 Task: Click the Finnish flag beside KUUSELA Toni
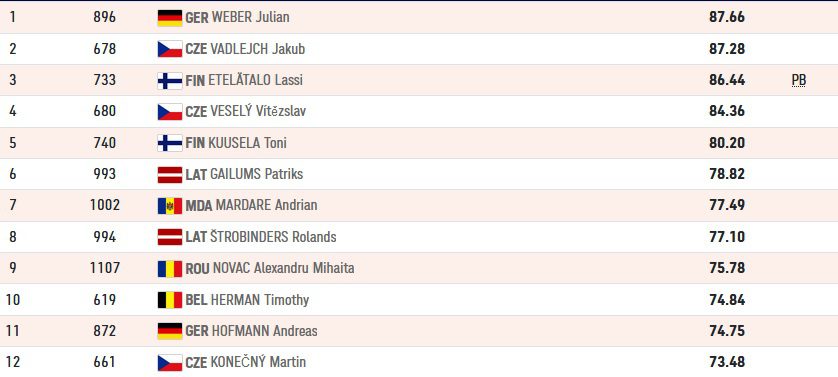pos(170,143)
